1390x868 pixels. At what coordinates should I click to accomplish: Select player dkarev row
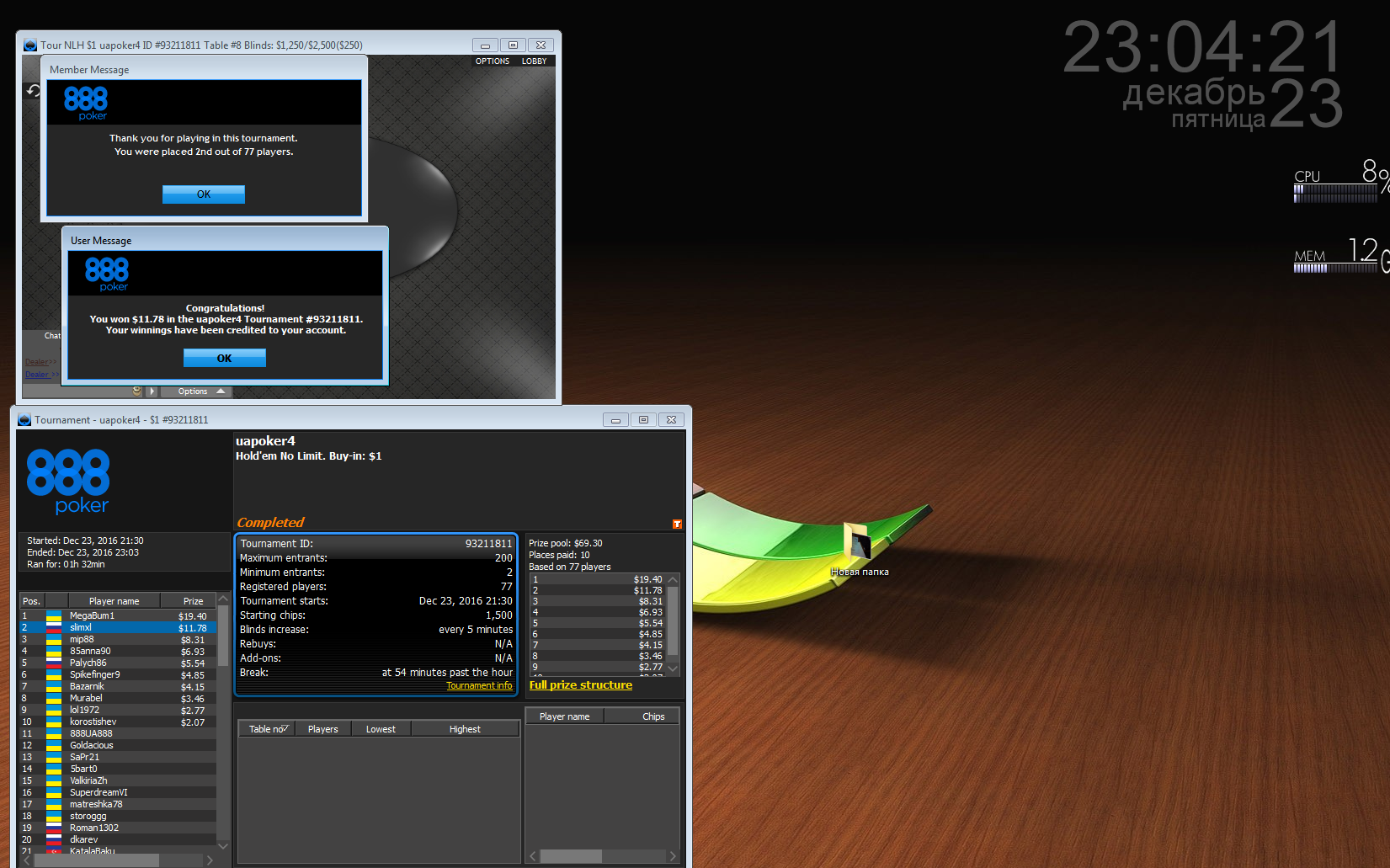click(x=118, y=839)
